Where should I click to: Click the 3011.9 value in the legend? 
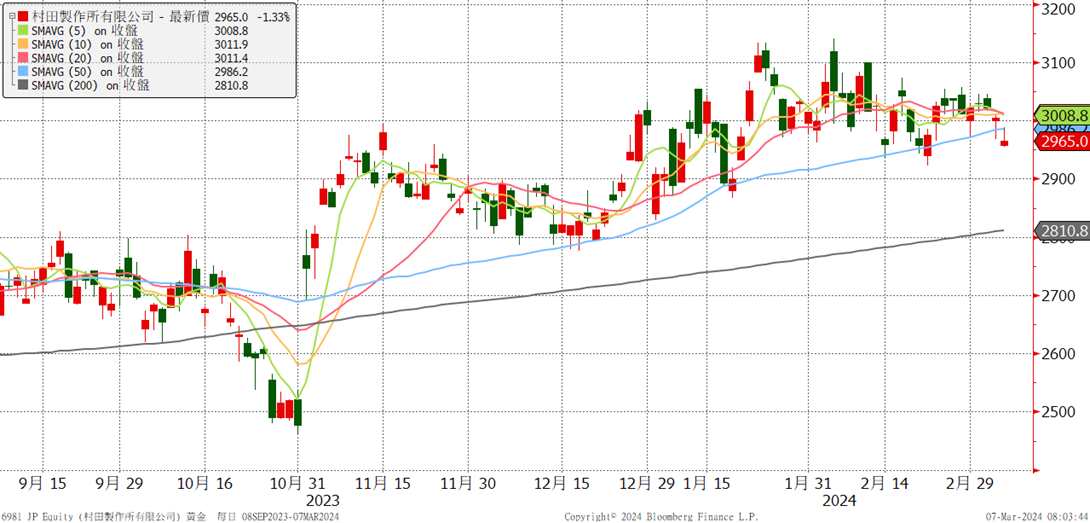click(231, 45)
